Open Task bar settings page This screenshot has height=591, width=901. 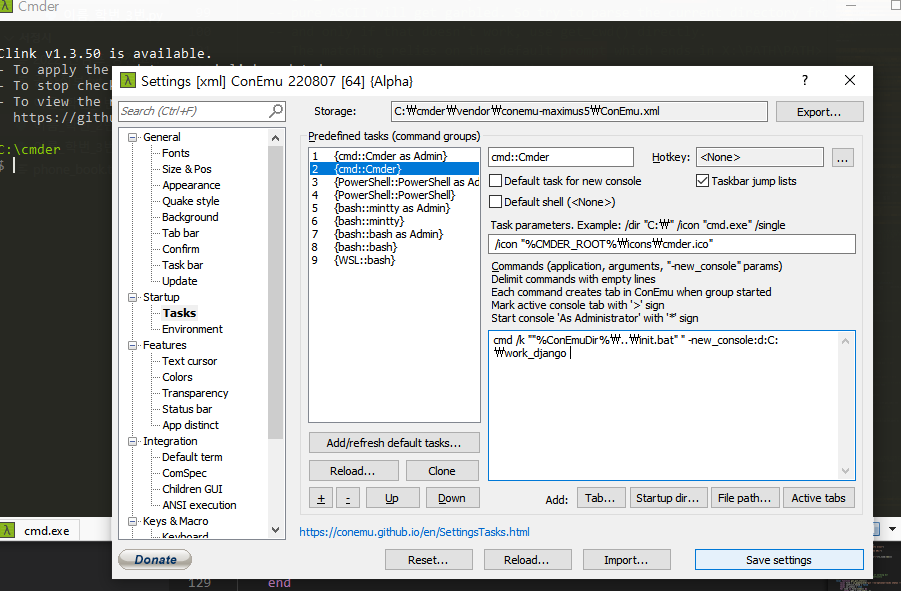182,265
